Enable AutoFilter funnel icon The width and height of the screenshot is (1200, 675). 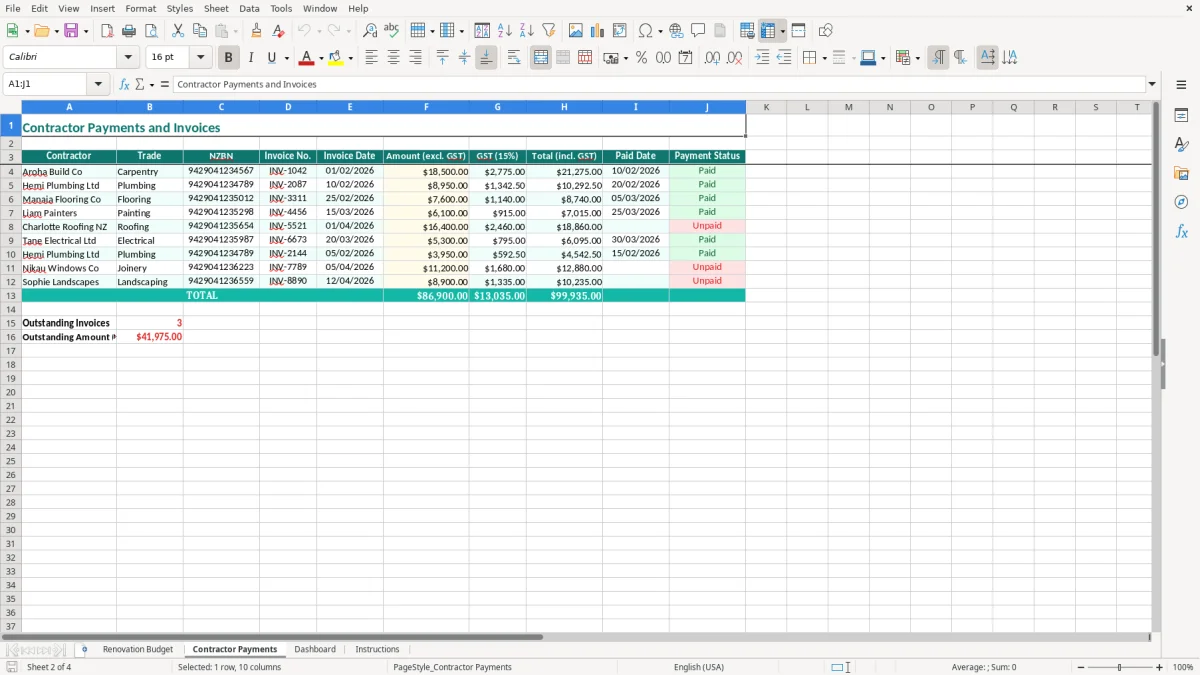coord(548,31)
